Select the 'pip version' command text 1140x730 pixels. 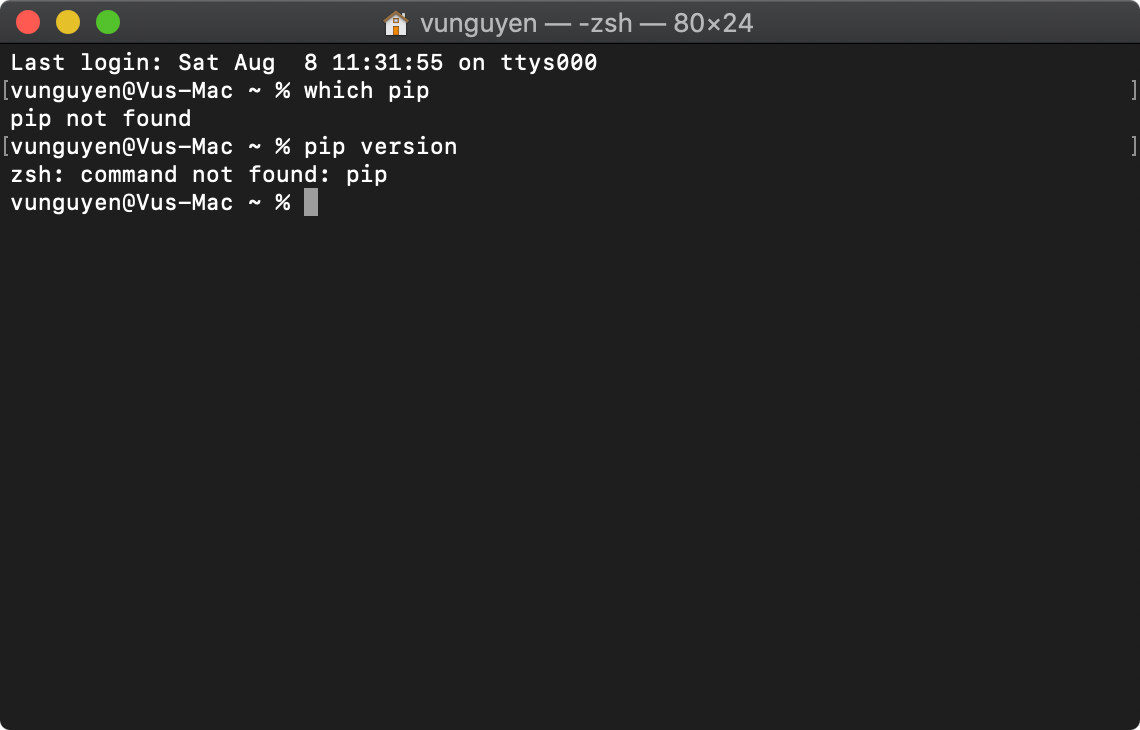tap(383, 146)
